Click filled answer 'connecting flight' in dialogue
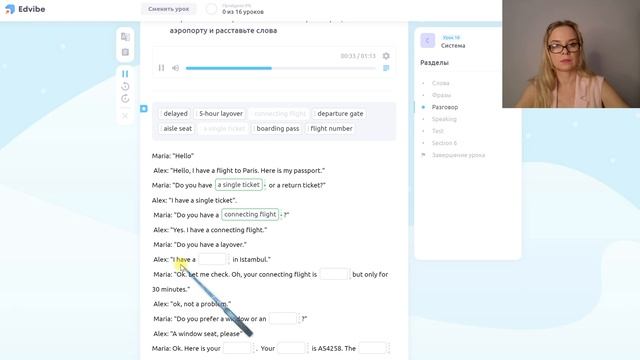 250,214
